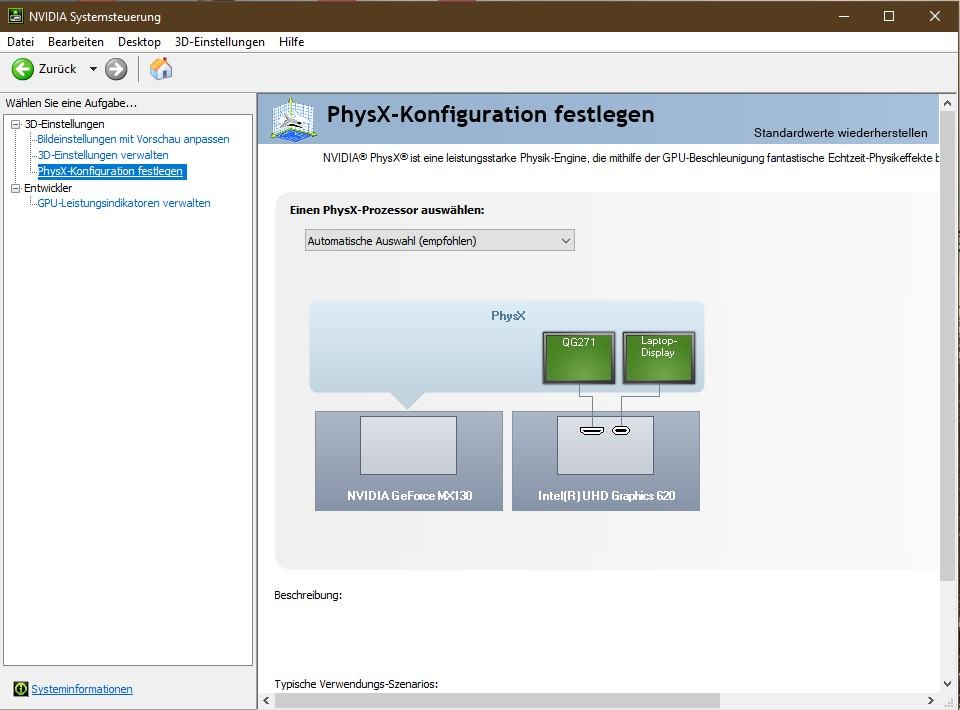Open the home page house icon
960x710 pixels.
tap(161, 69)
